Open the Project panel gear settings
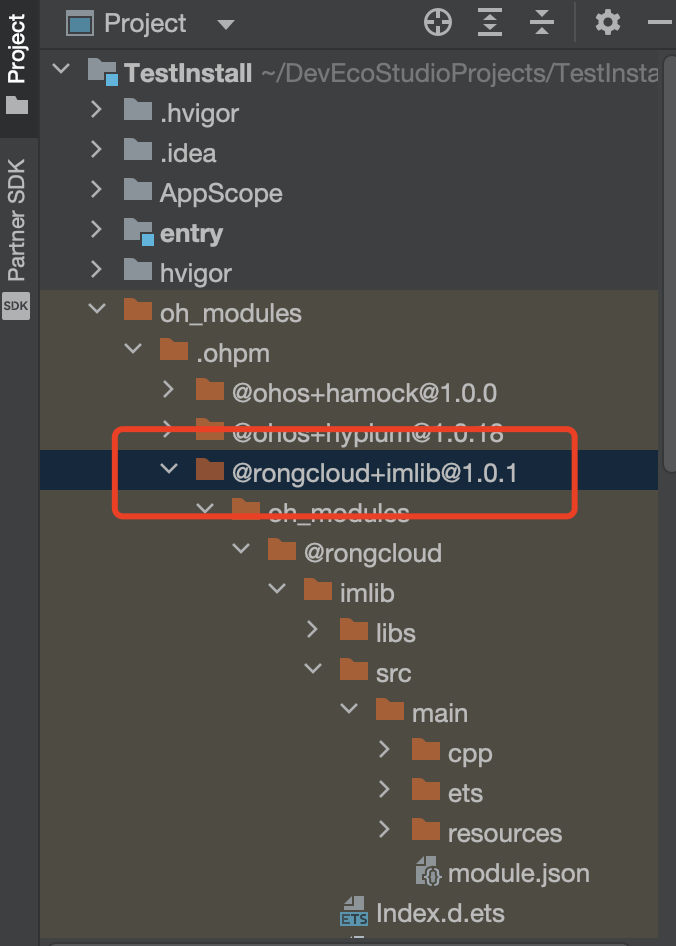This screenshot has width=676, height=946. 607,23
